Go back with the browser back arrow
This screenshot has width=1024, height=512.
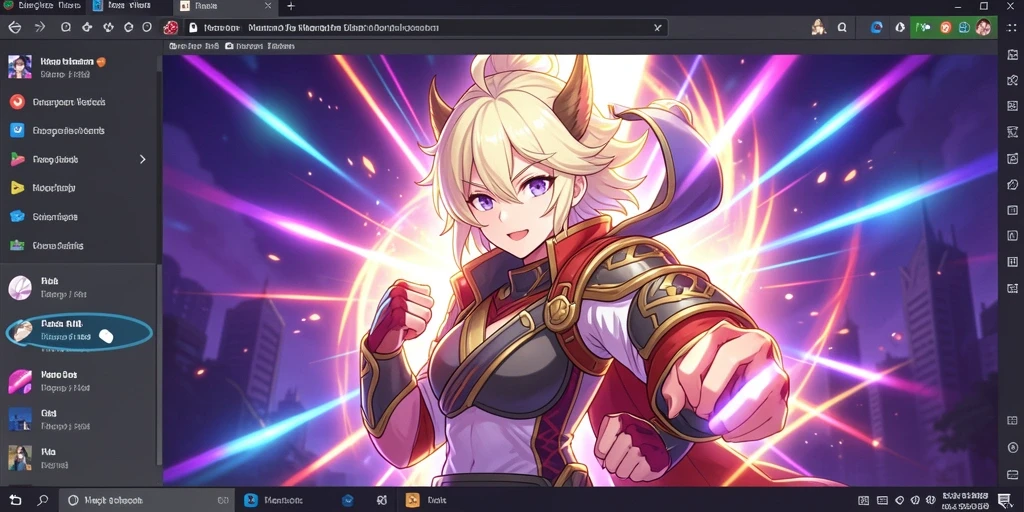[x=14, y=27]
